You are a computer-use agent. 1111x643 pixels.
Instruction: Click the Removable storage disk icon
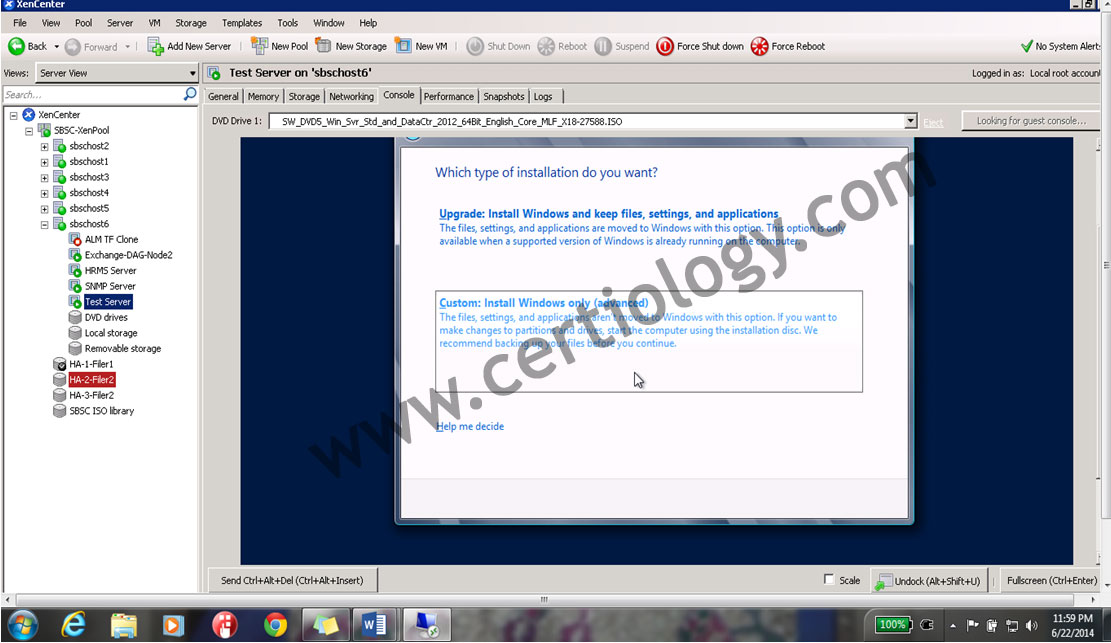click(x=75, y=349)
